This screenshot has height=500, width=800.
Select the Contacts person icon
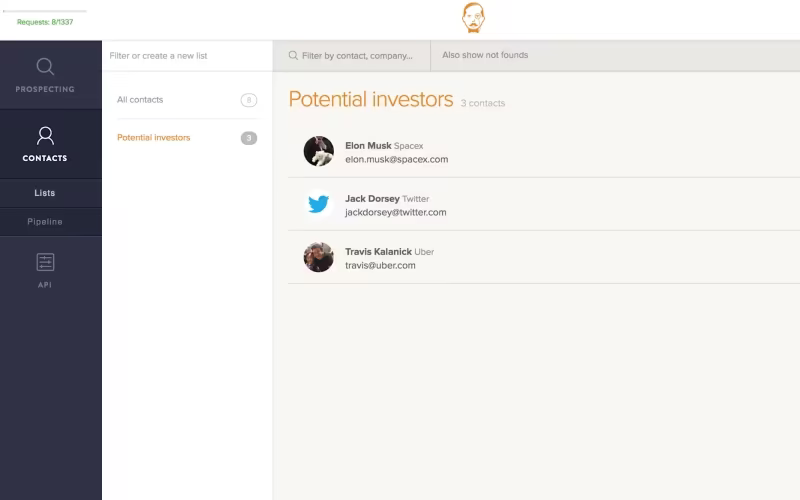45,136
